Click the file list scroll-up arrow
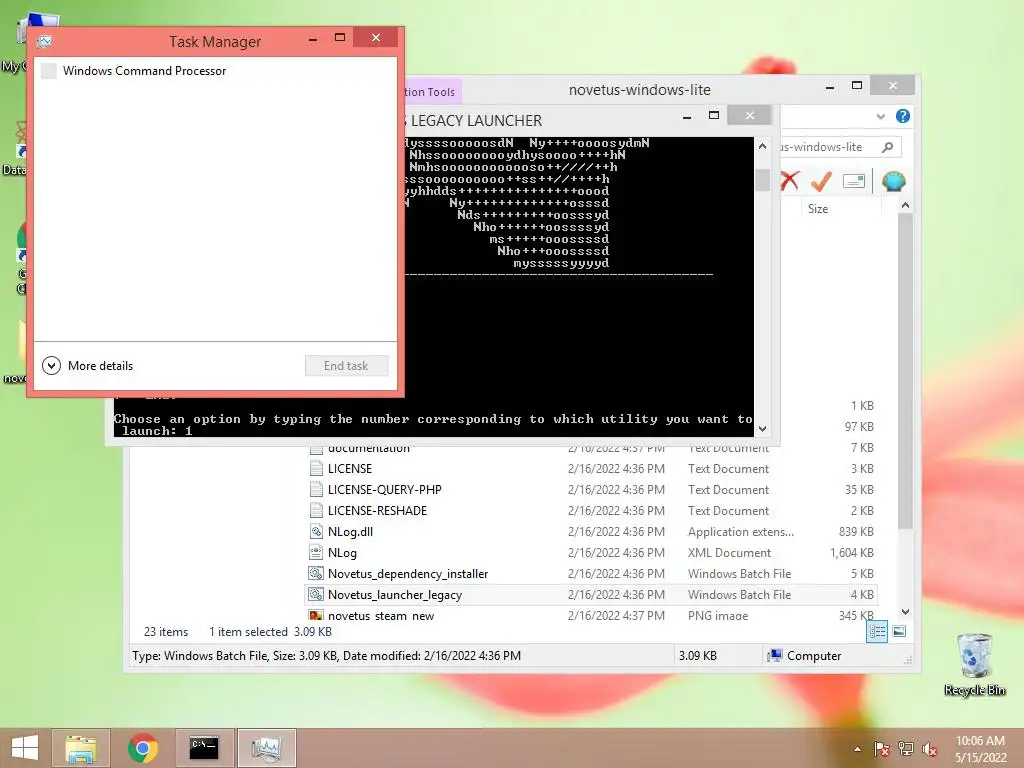Image resolution: width=1024 pixels, height=768 pixels. tap(905, 206)
